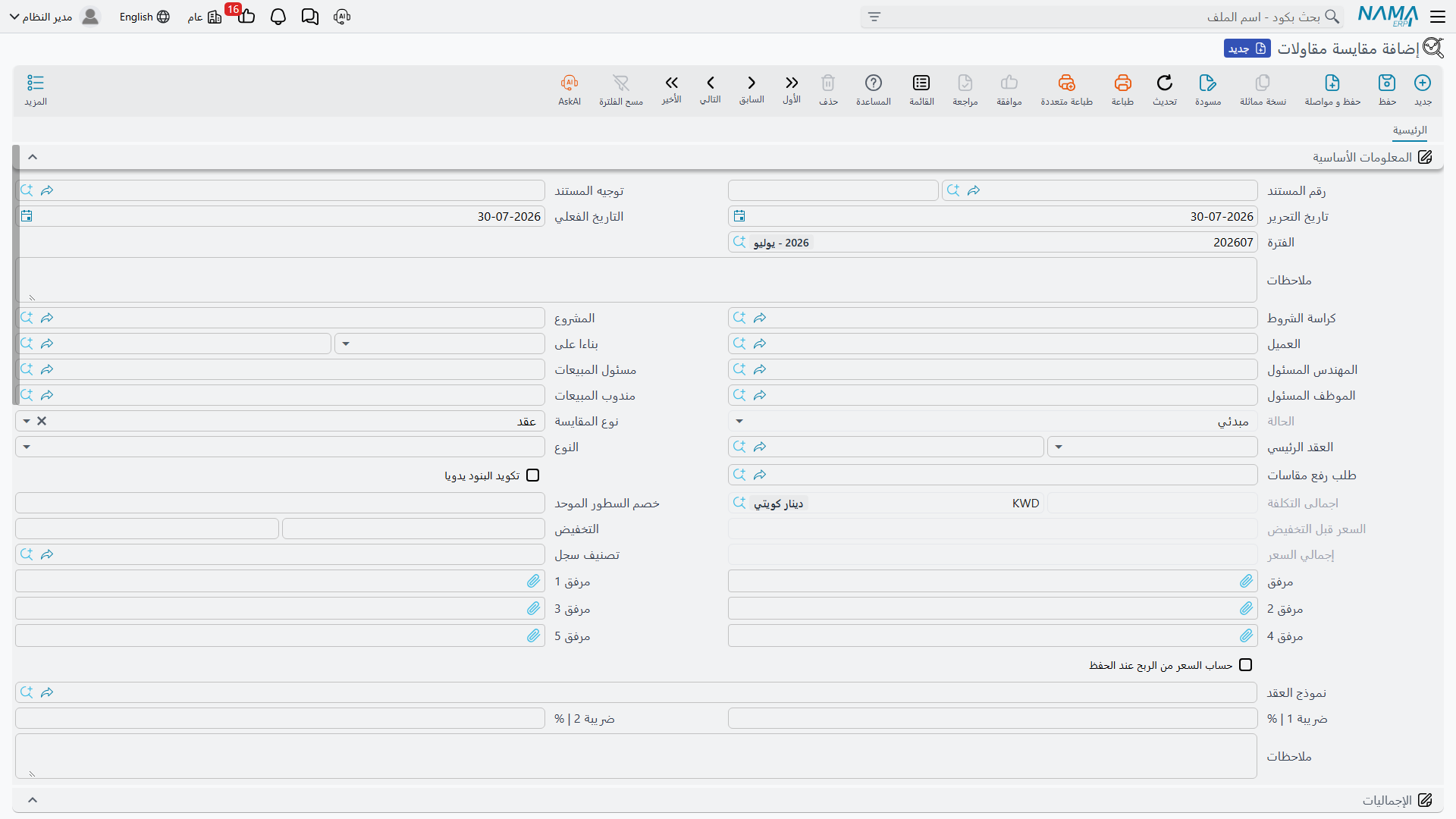Screen dimensions: 1456x819
Task: Clear نوع المقايسة selected value
Action: pyautogui.click(x=42, y=422)
